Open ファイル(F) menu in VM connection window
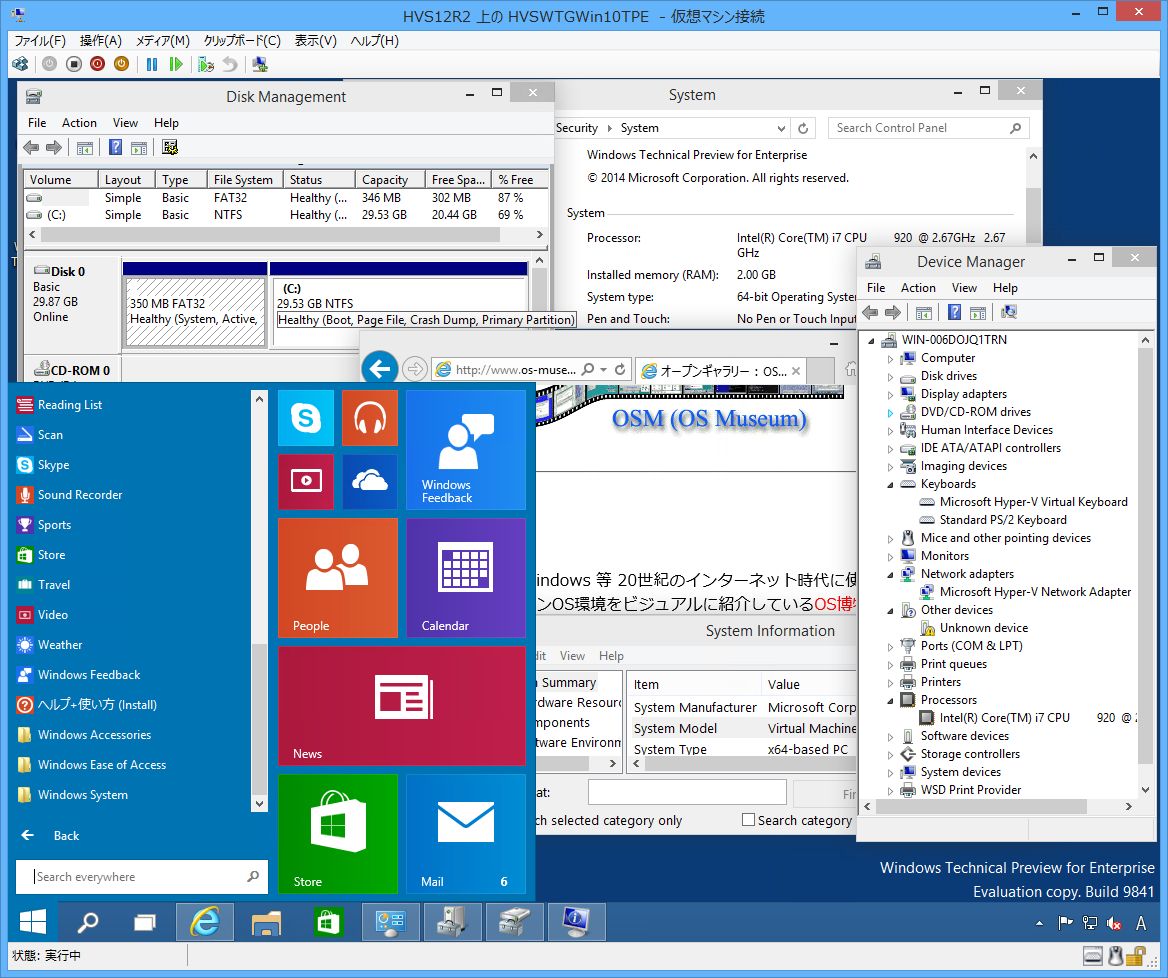The height and width of the screenshot is (978, 1168). (x=40, y=40)
